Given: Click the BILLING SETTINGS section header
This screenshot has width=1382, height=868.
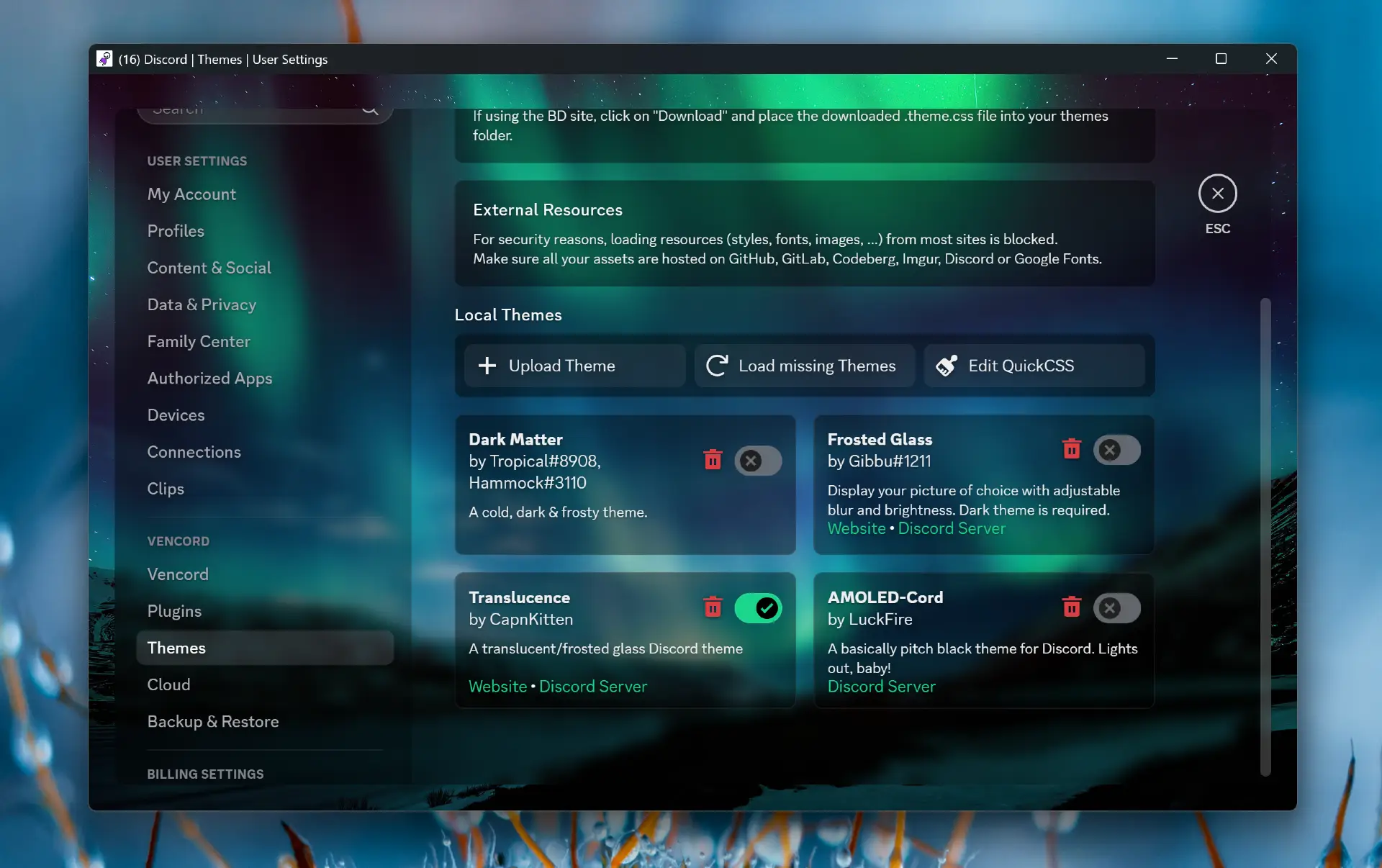Looking at the screenshot, I should (205, 774).
